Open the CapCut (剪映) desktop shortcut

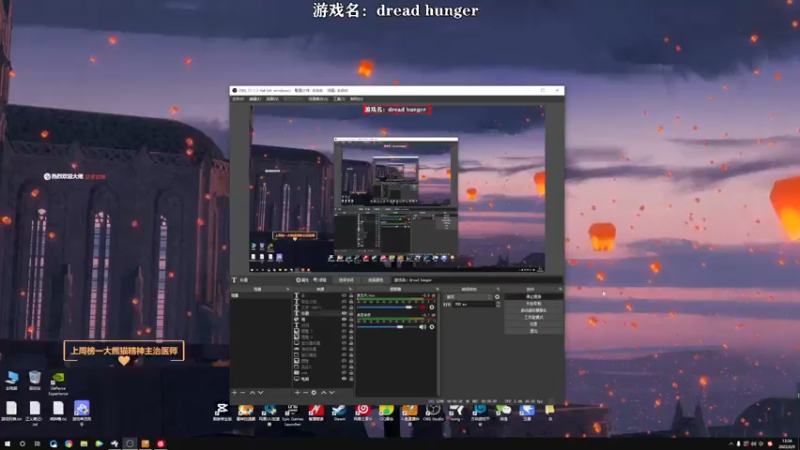pos(222,412)
